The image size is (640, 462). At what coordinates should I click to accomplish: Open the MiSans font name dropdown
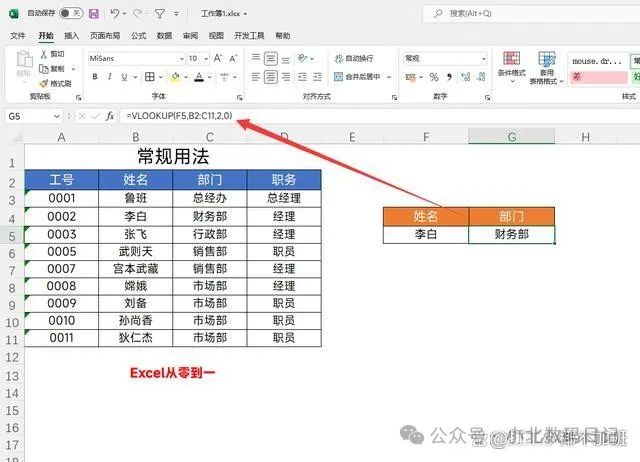click(182, 59)
